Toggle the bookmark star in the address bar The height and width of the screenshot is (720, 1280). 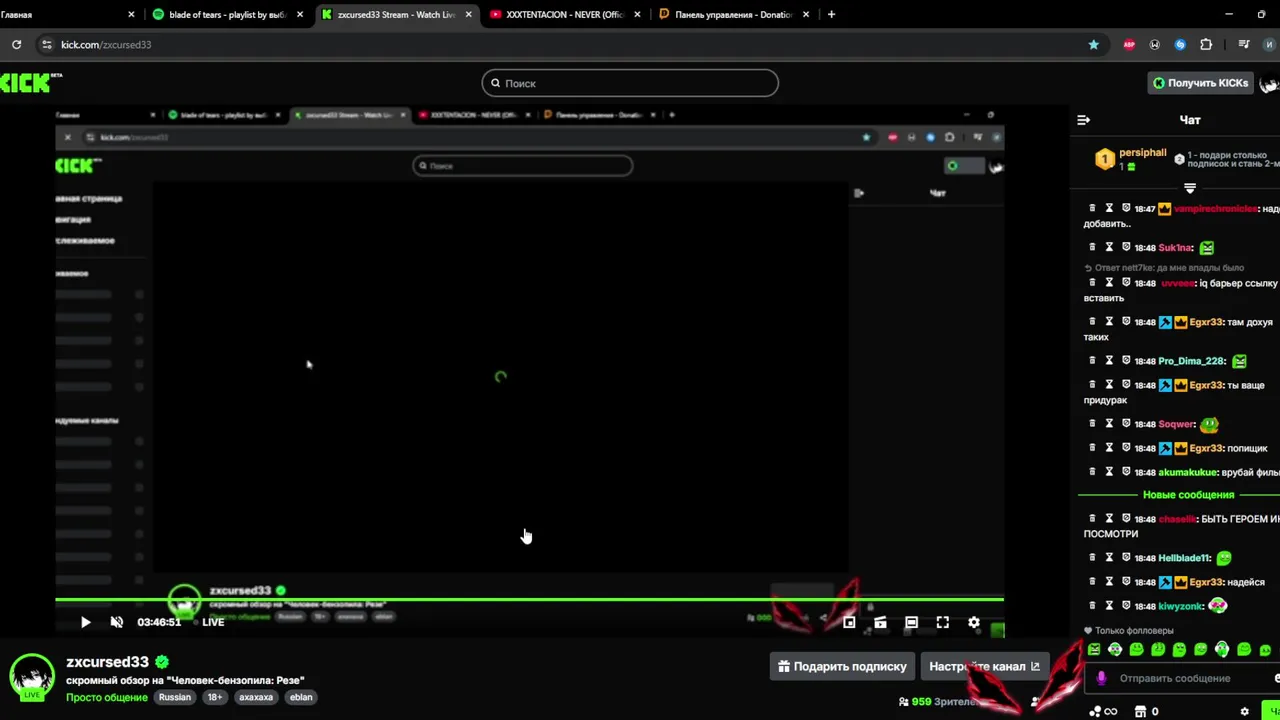point(1093,44)
